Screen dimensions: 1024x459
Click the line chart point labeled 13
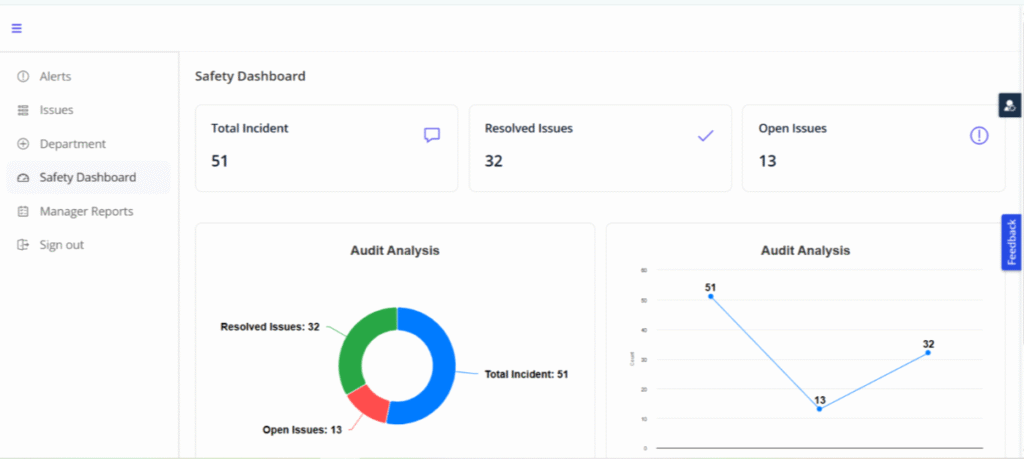(819, 409)
